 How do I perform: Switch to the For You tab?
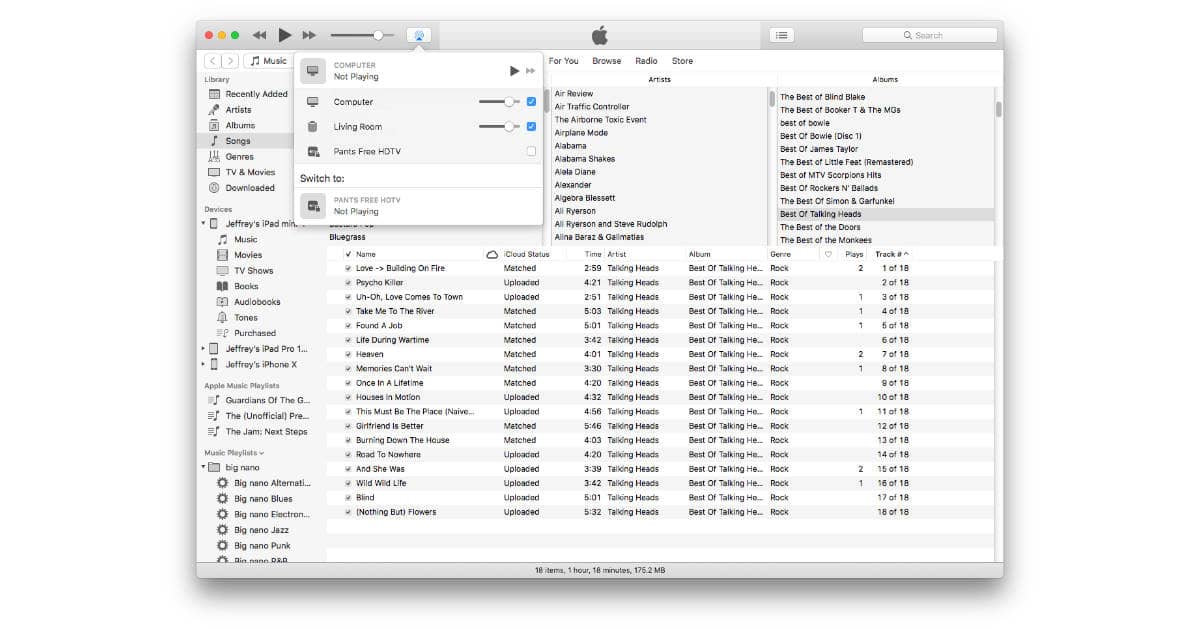point(563,61)
